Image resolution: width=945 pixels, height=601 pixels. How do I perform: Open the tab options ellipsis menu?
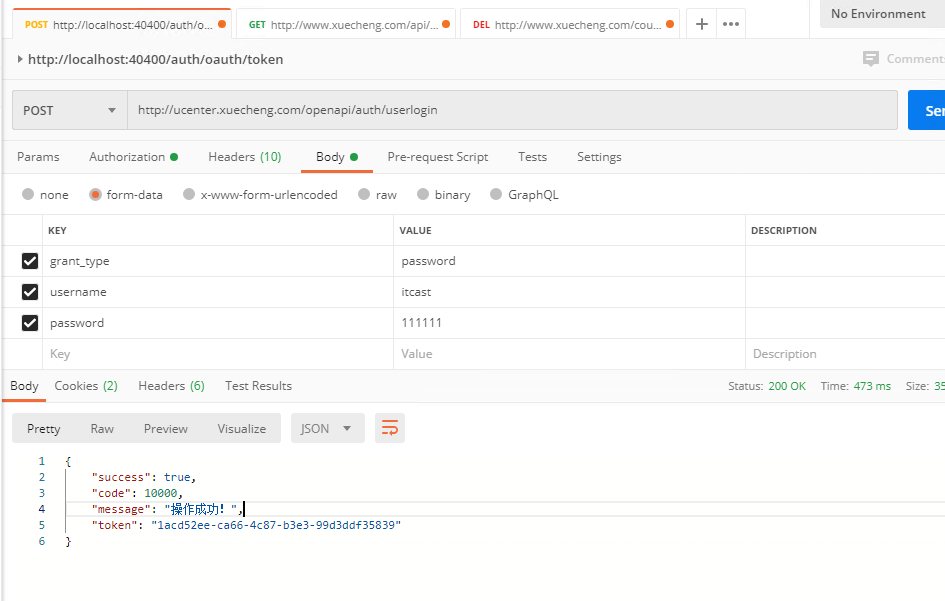(731, 24)
